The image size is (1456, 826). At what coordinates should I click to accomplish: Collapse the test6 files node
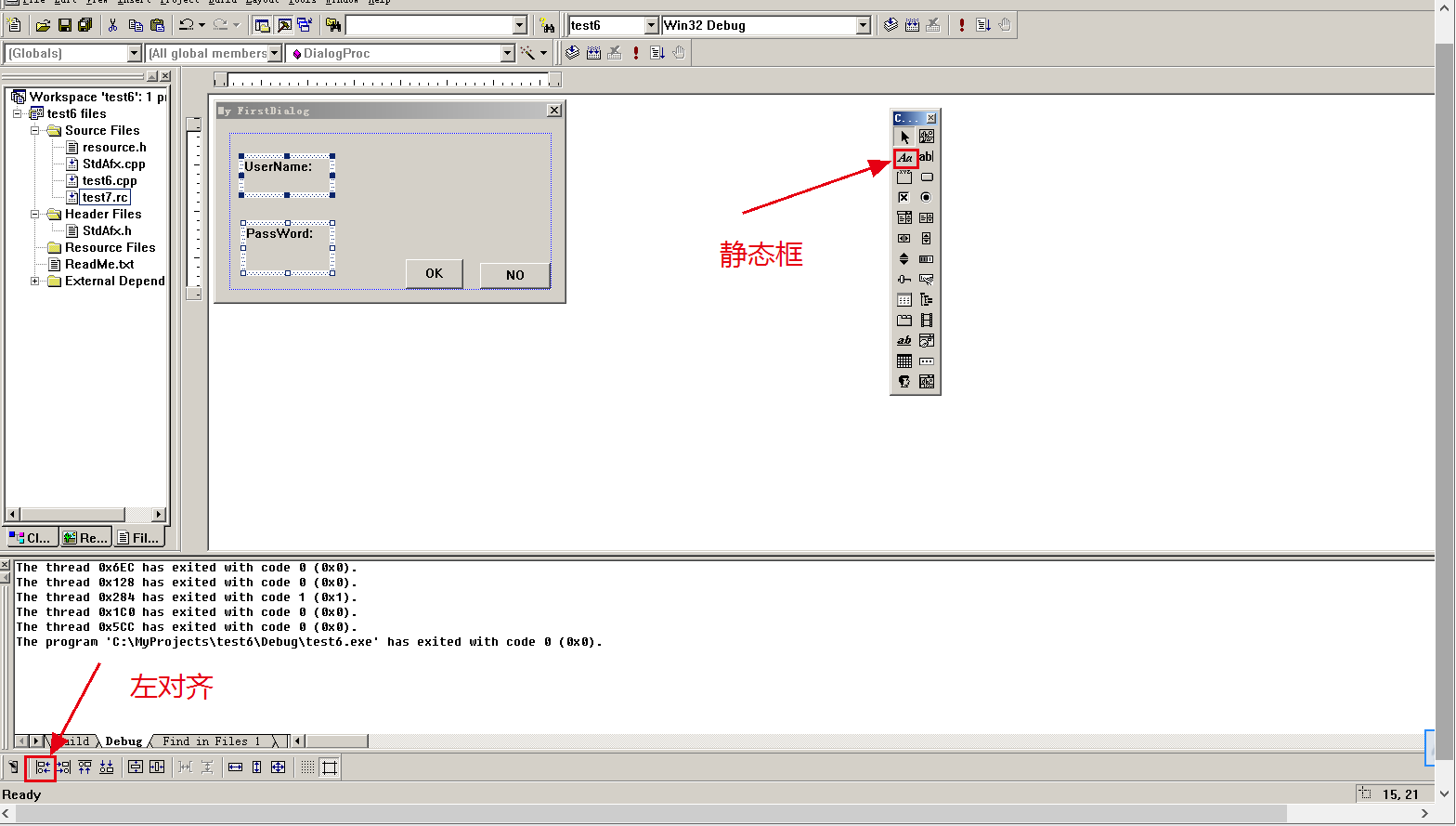click(x=18, y=114)
